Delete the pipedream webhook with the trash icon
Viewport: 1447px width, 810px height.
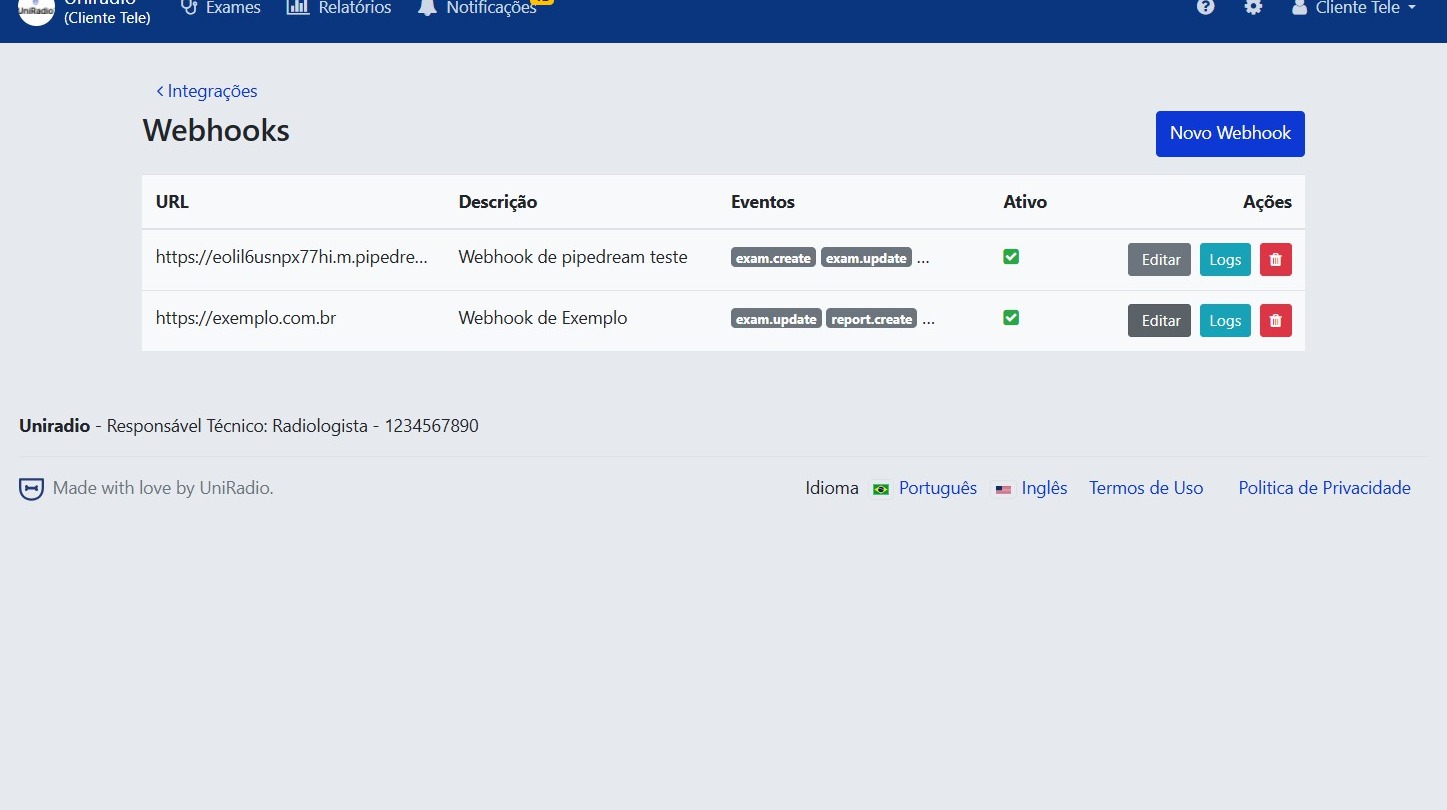1275,259
